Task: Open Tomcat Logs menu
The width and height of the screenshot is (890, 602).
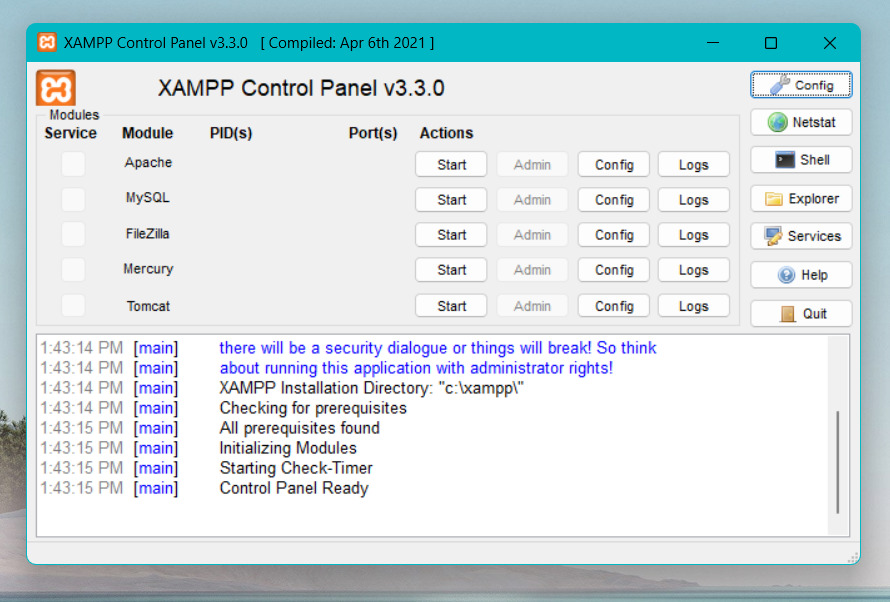Action: click(x=694, y=306)
